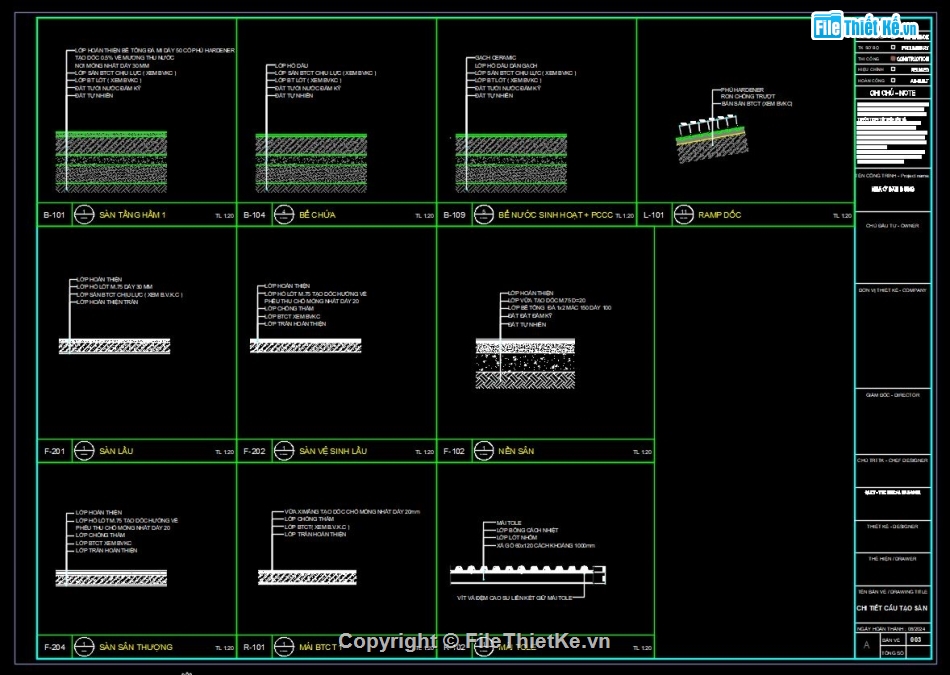Screen dimensions: 950x675
Task: Click the 'SÀN TẦNG HẦM 1' title text
Action: click(132, 214)
